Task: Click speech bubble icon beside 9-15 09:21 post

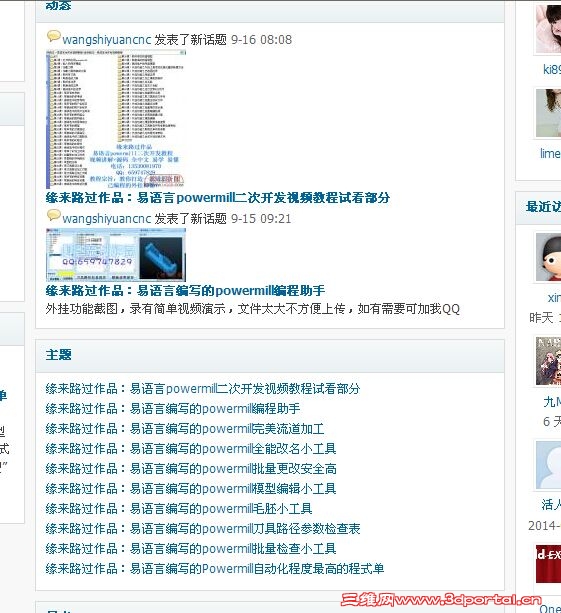Action: coord(54,215)
